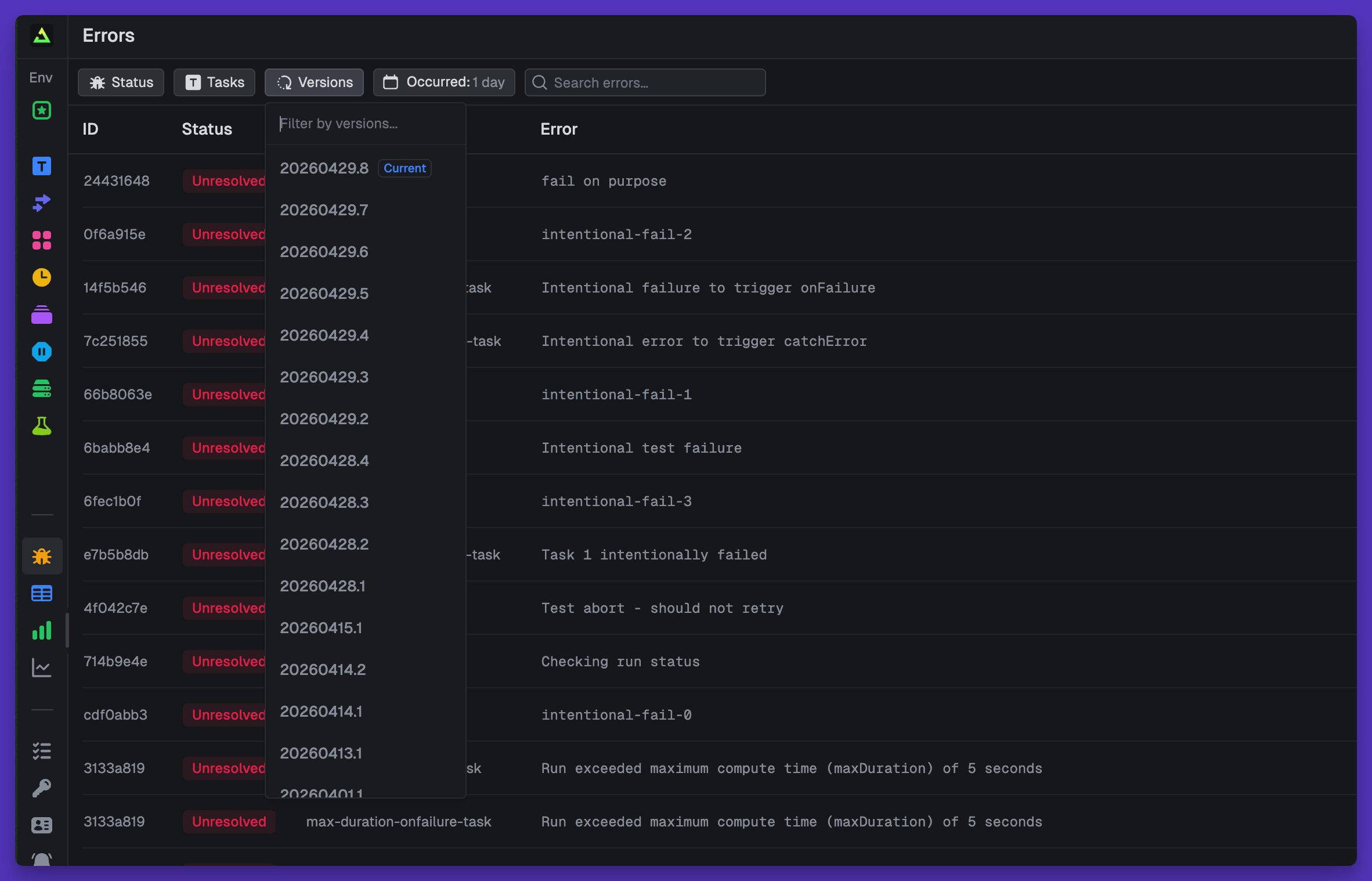Open error row 24431648
Screen dimensions: 1372x881
pos(713,181)
